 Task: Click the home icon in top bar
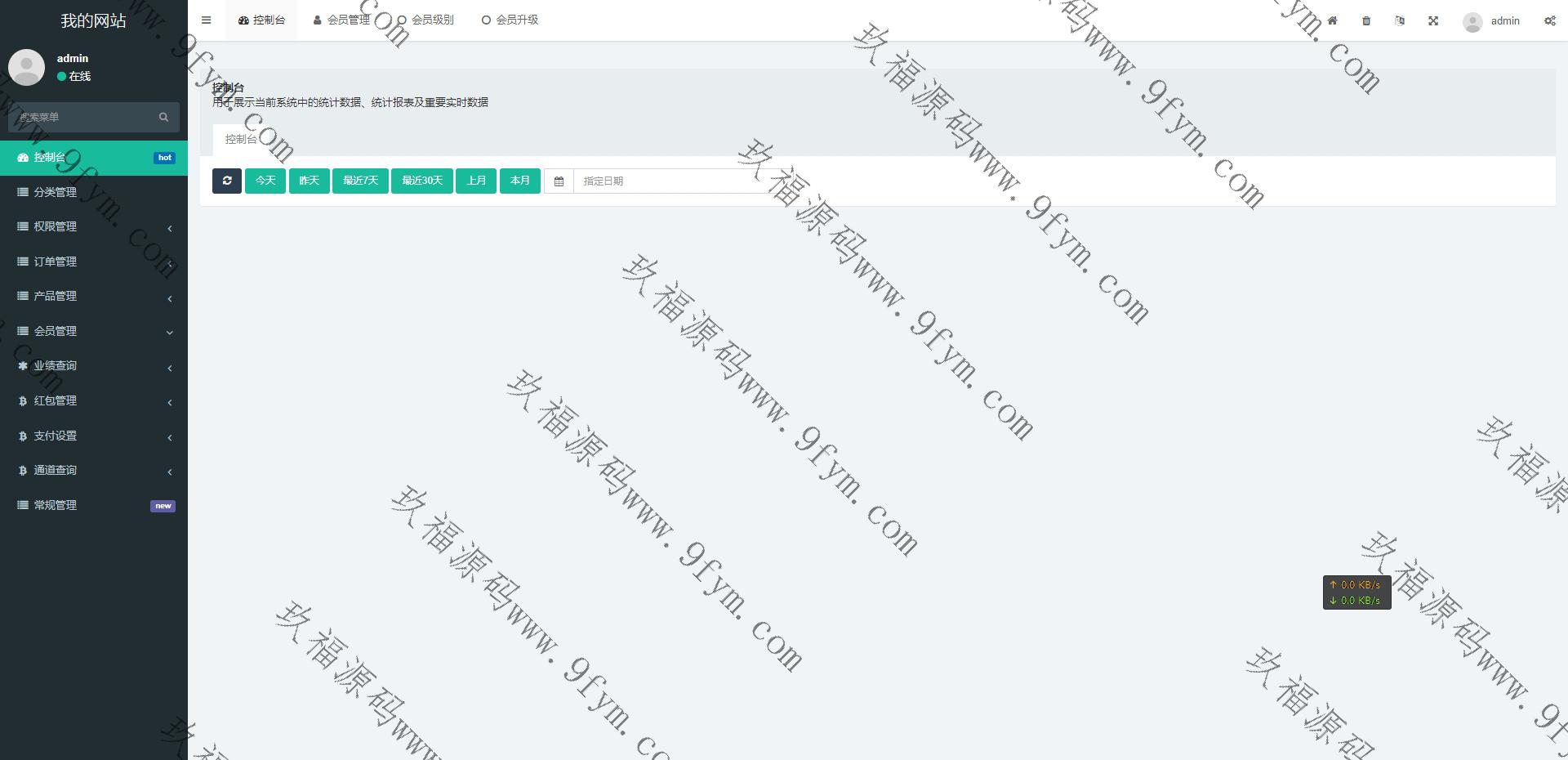1332,20
